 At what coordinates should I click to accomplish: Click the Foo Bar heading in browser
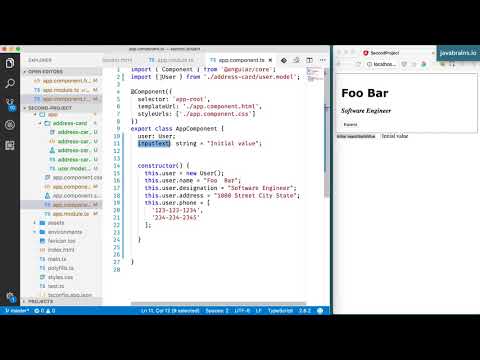(365, 93)
